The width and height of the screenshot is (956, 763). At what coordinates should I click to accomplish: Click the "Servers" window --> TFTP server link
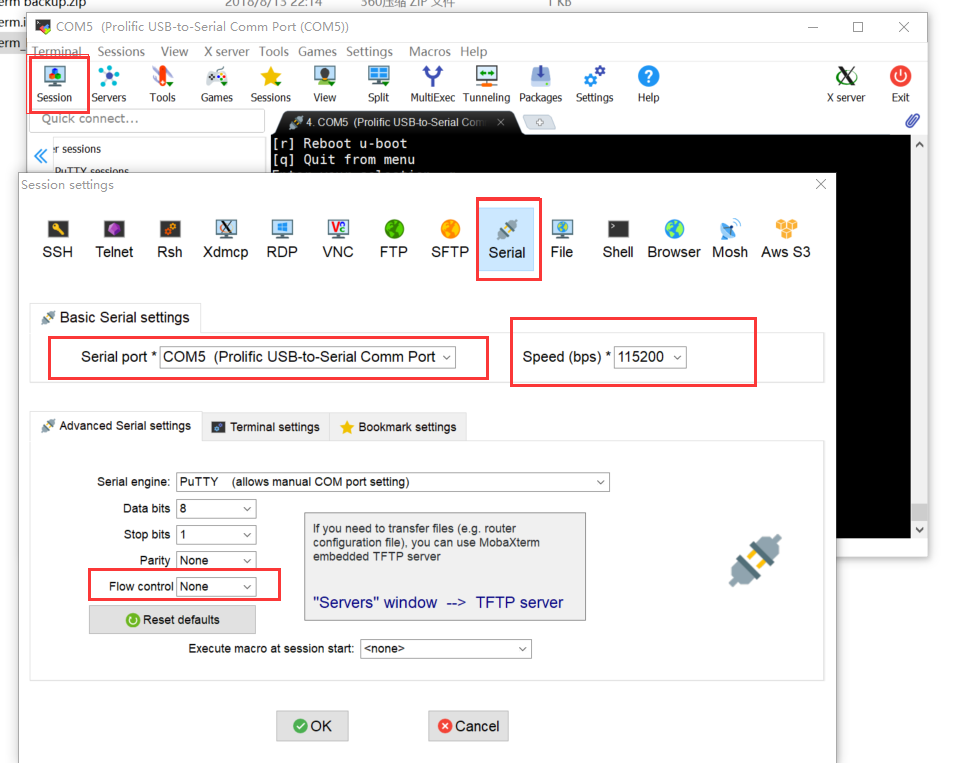pos(438,603)
